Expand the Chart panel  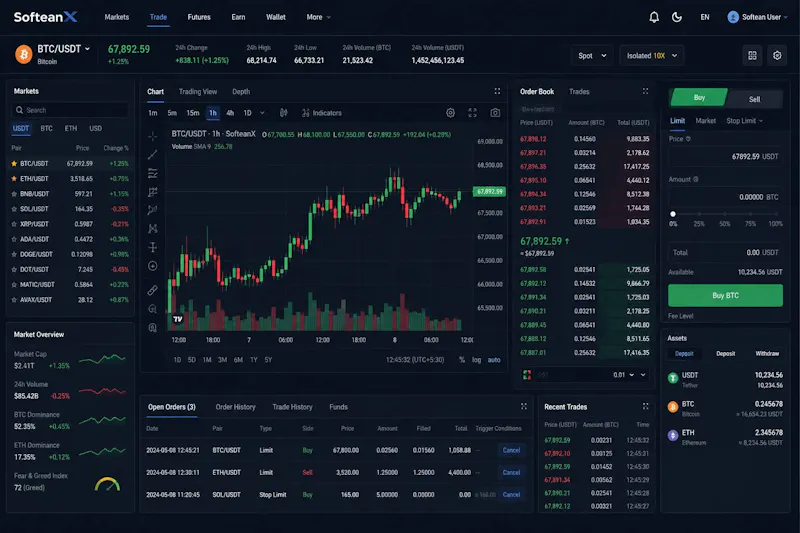497,91
